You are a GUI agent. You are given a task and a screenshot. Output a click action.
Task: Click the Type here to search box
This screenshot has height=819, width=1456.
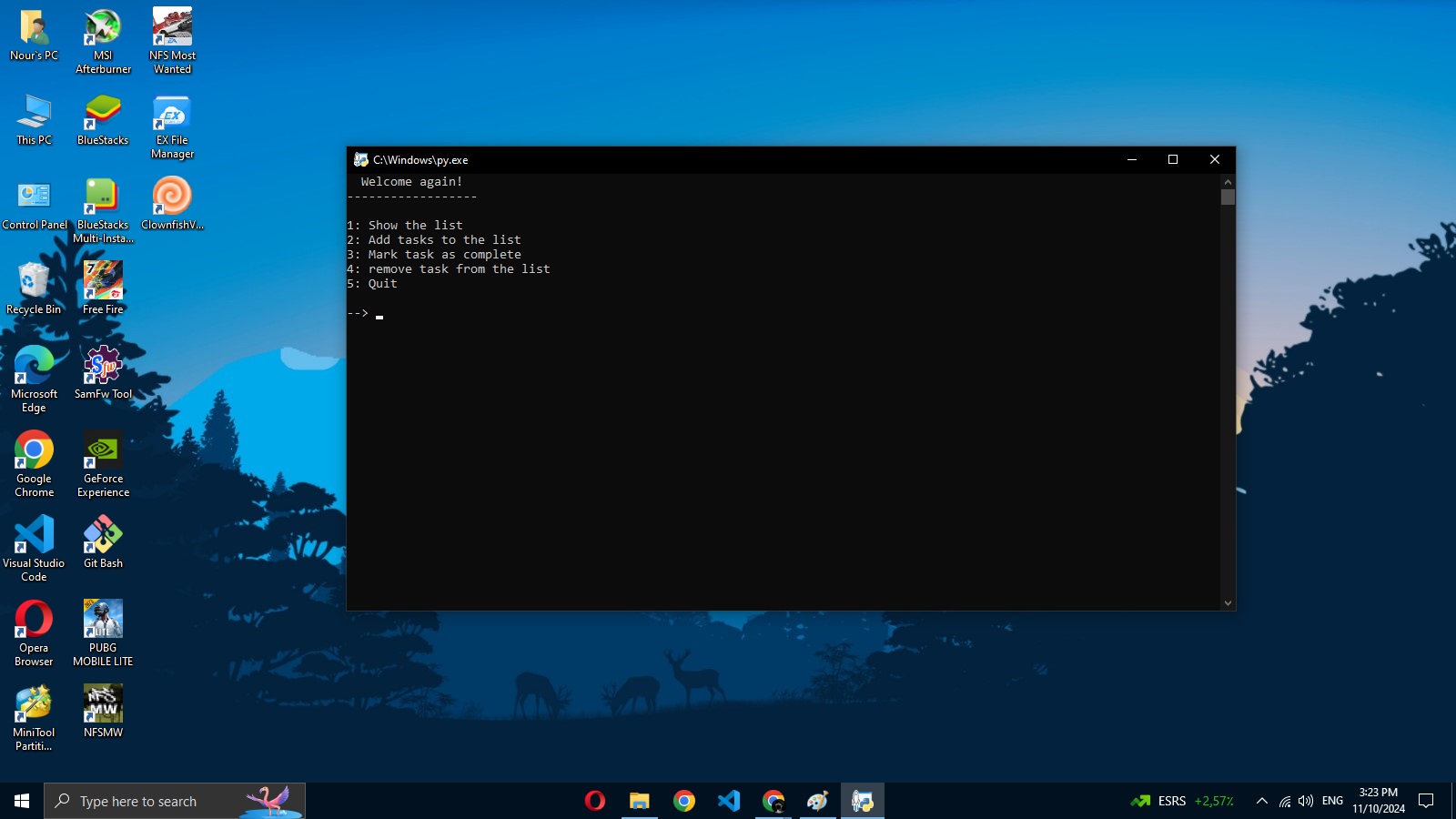(175, 801)
